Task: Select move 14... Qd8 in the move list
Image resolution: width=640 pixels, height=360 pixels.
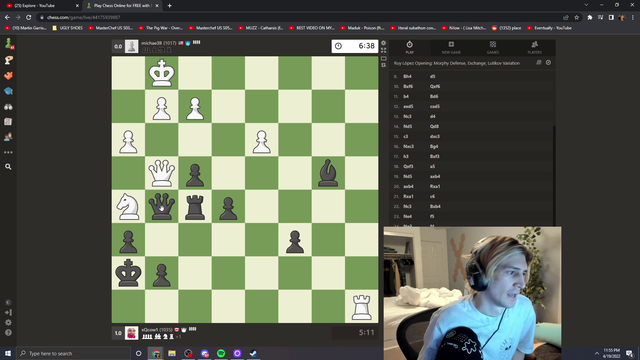Action: point(434,127)
